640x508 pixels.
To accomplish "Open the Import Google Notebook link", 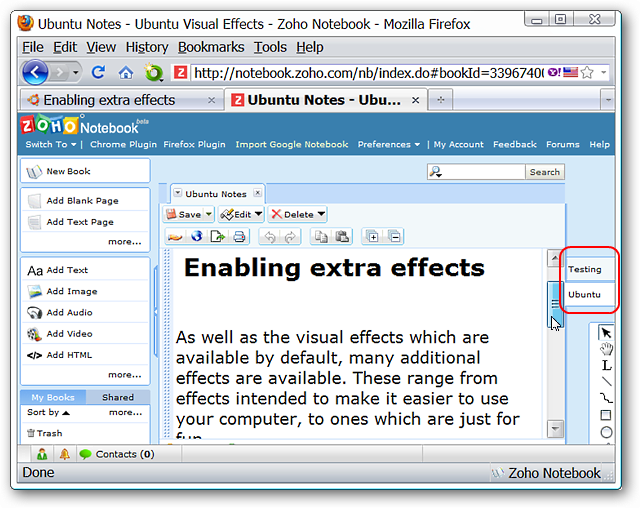I will coord(292,144).
